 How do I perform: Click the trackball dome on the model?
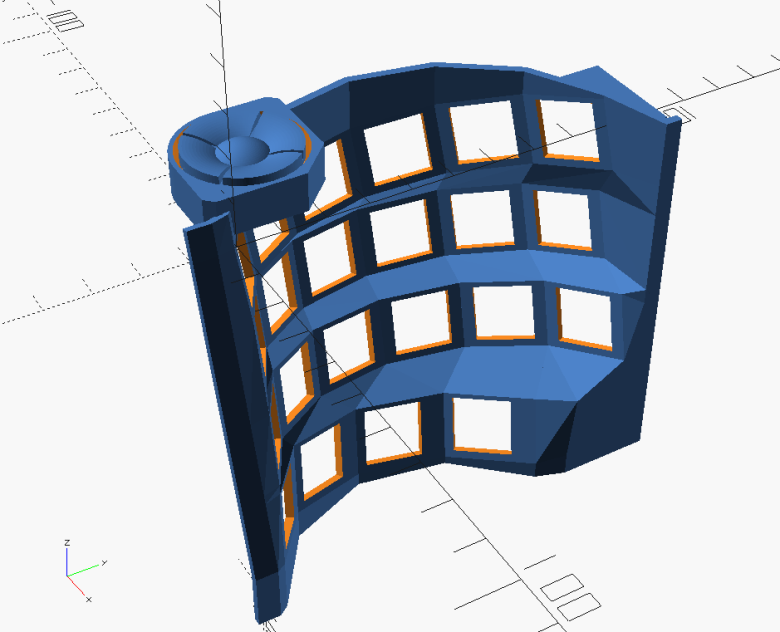242,149
